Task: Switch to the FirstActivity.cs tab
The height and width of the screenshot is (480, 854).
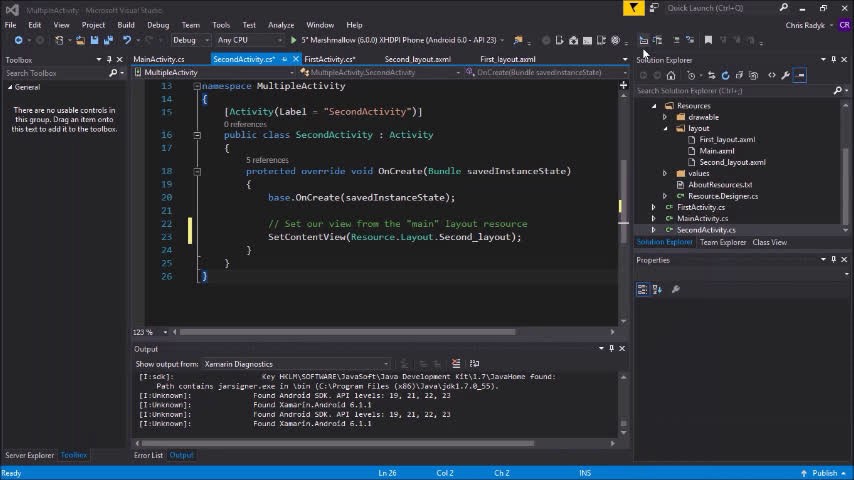Action: [x=330, y=59]
